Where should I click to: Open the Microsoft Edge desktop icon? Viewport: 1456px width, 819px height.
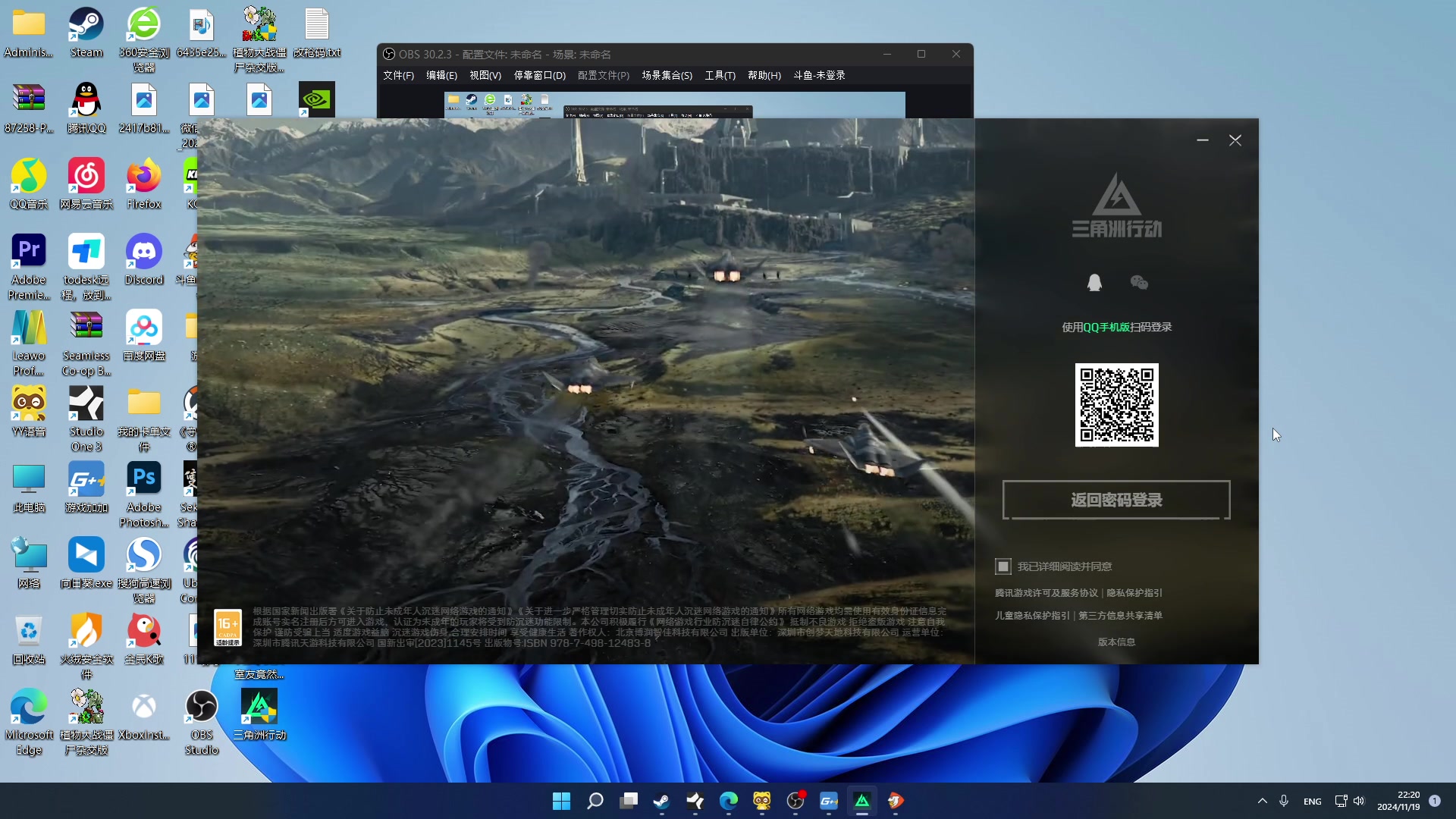coord(29,722)
